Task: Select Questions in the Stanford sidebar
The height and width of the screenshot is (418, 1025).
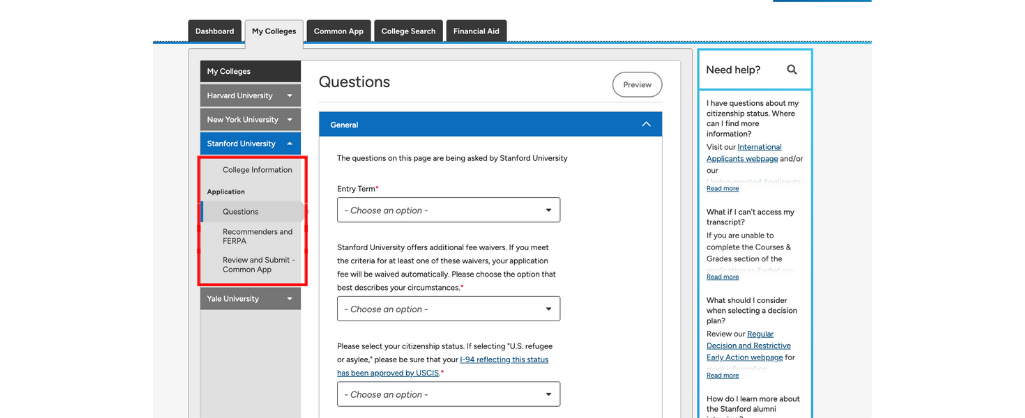Action: coord(252,212)
